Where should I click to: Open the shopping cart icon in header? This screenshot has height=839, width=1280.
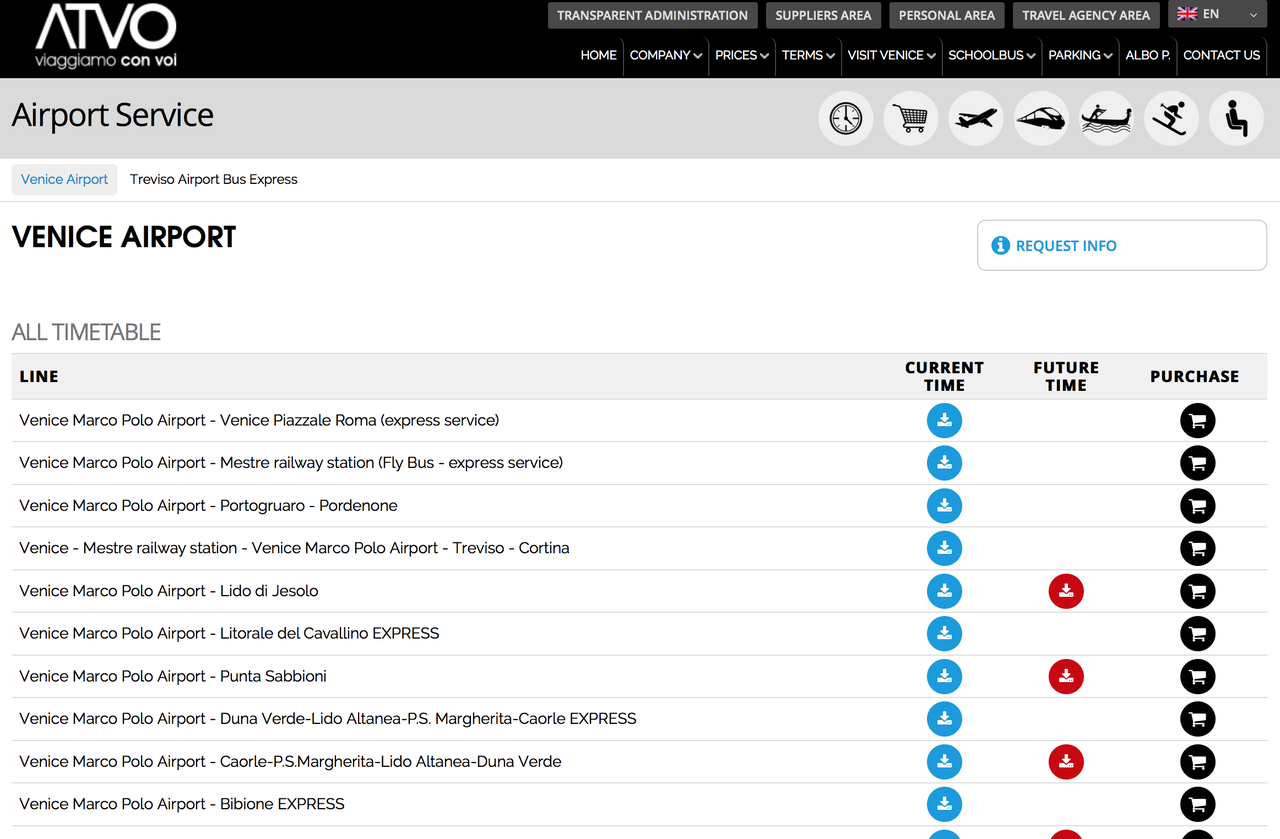pos(911,118)
